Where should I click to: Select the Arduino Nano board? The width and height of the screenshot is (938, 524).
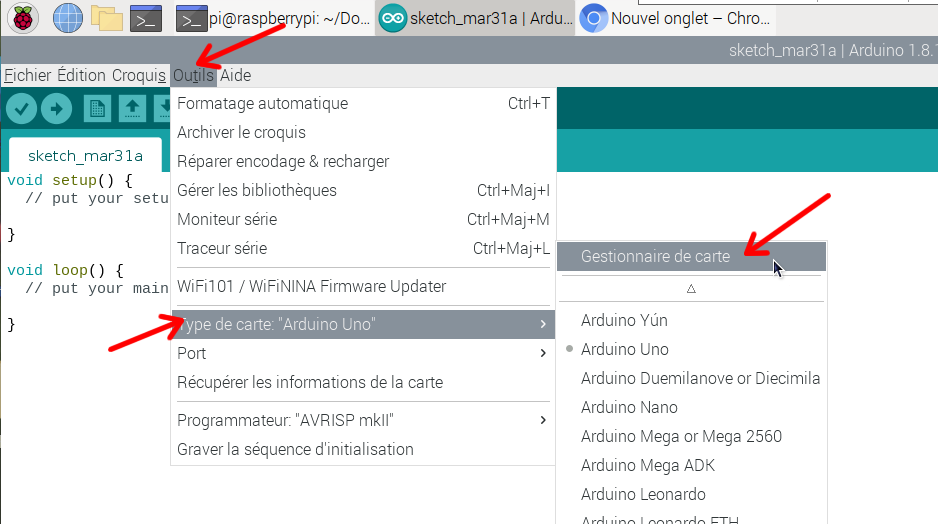tap(692, 407)
